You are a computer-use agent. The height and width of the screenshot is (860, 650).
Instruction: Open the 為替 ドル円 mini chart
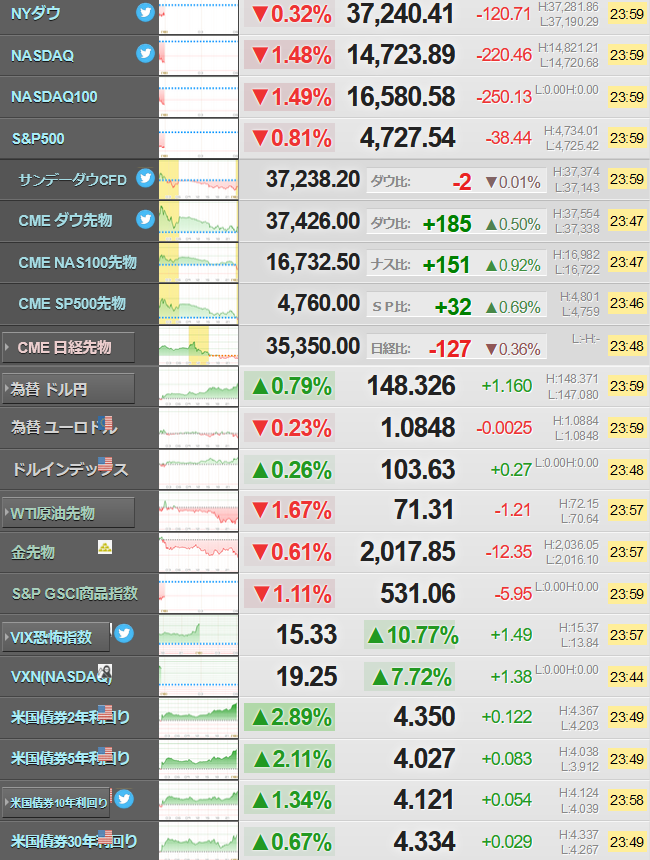coord(199,387)
